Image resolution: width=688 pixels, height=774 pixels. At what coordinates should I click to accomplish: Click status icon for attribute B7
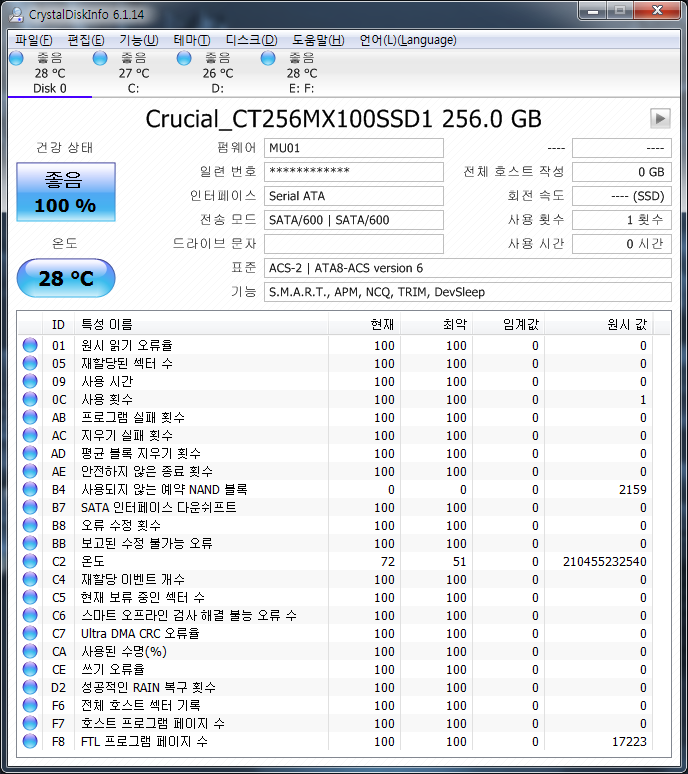tap(30, 507)
